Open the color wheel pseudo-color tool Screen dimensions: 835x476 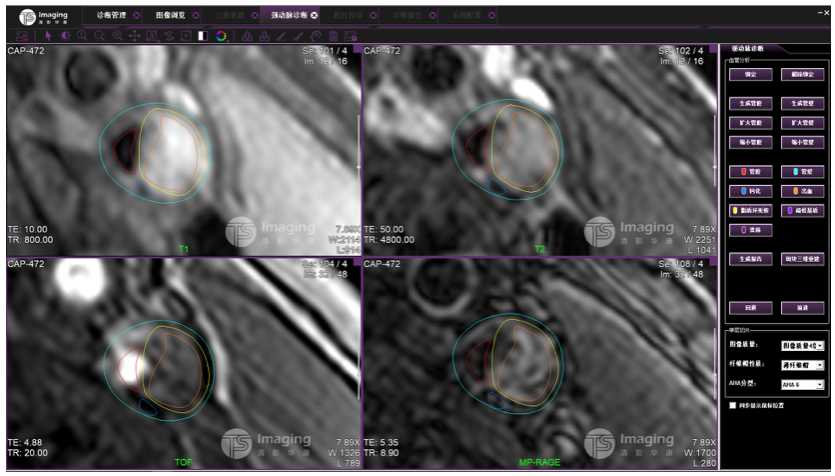pos(220,36)
